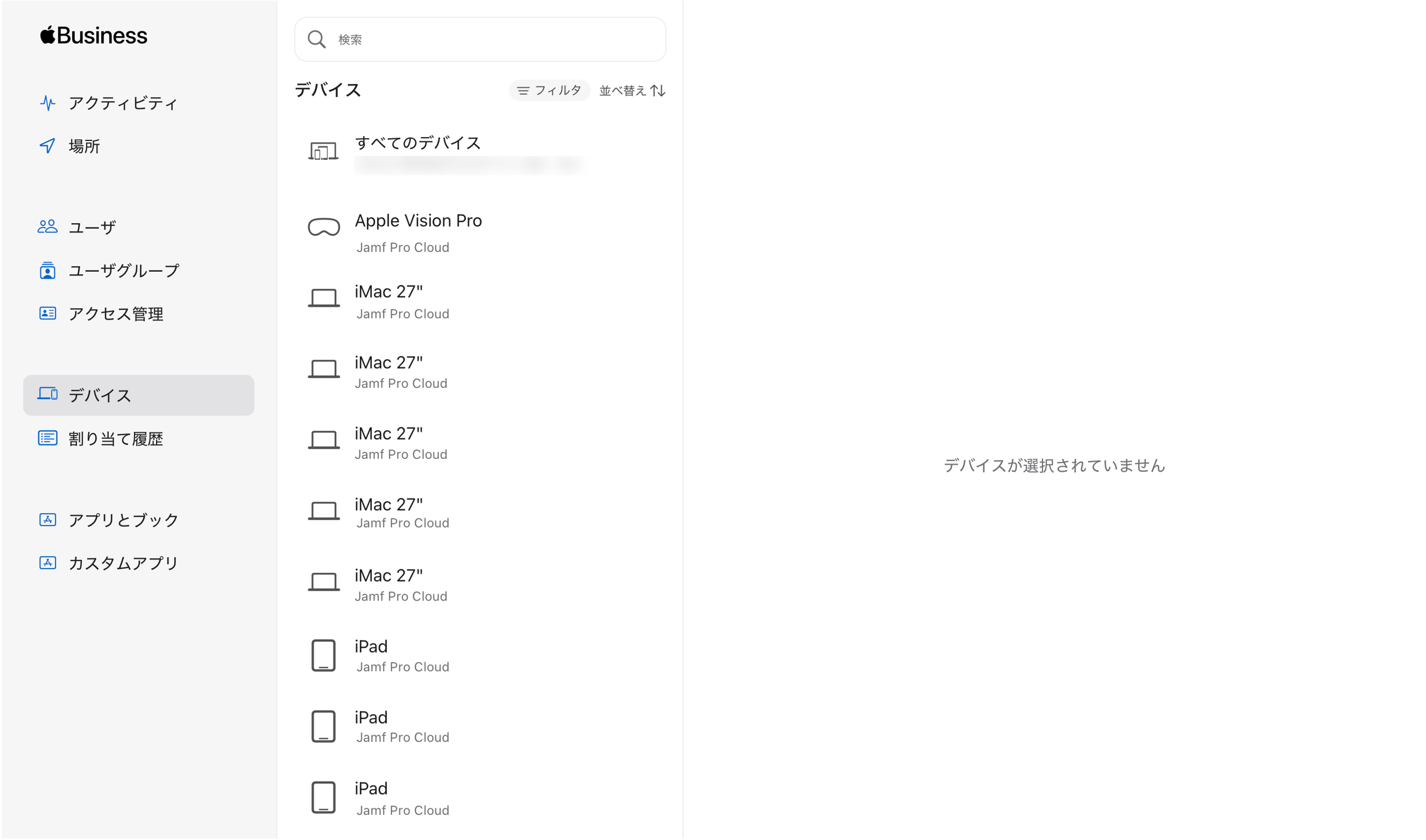Click the ユーザグループ group icon
Screen dimensions: 1426x840
tap(48, 270)
